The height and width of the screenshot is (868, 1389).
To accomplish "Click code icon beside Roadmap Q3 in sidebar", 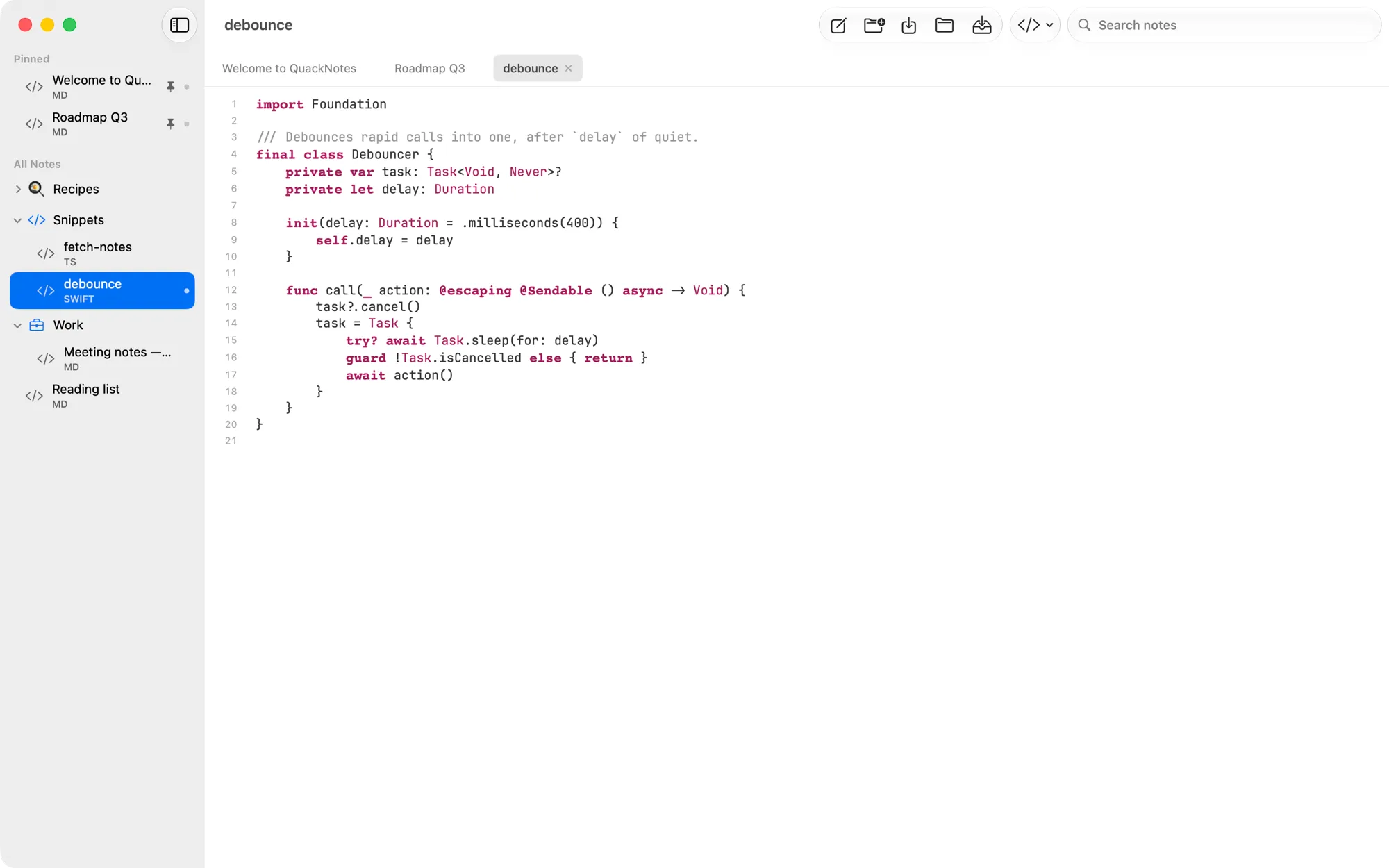I will [x=34, y=124].
